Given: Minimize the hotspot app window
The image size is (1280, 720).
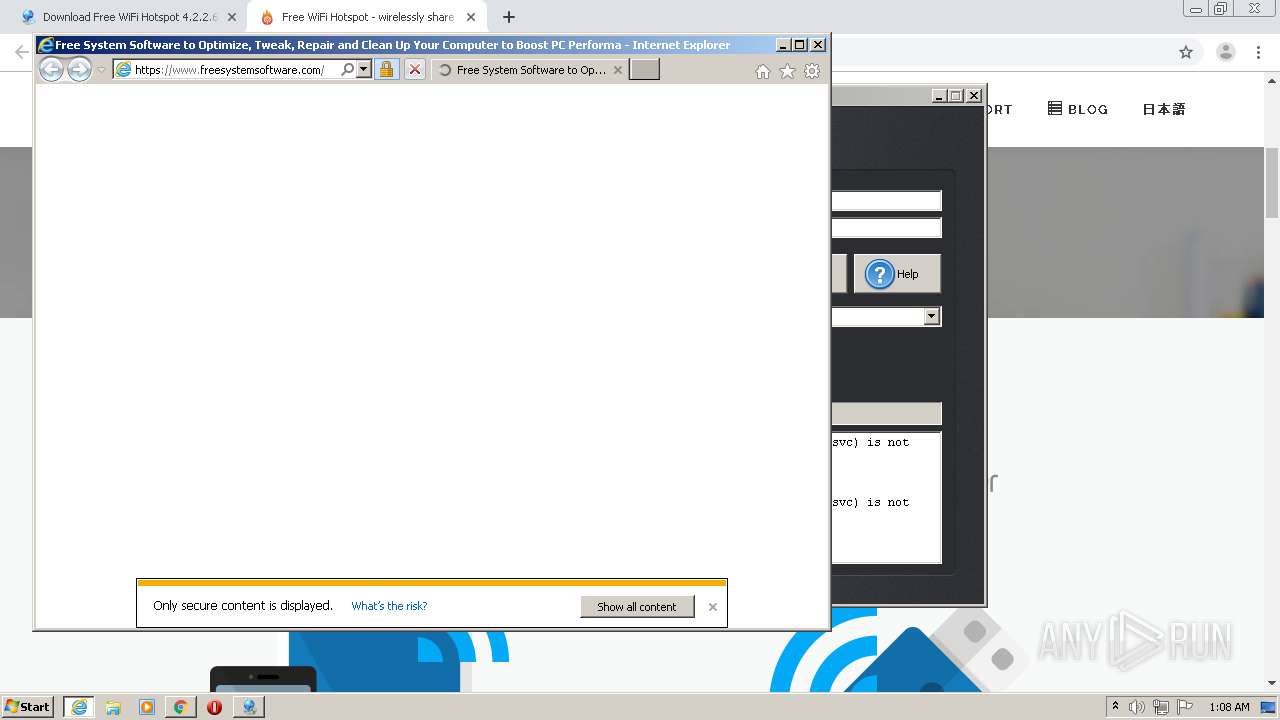Looking at the screenshot, I should coord(939,96).
